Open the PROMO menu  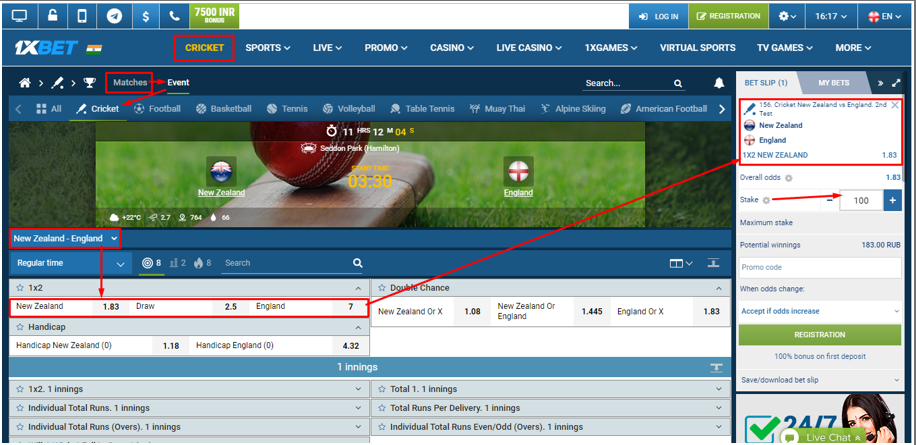[386, 48]
